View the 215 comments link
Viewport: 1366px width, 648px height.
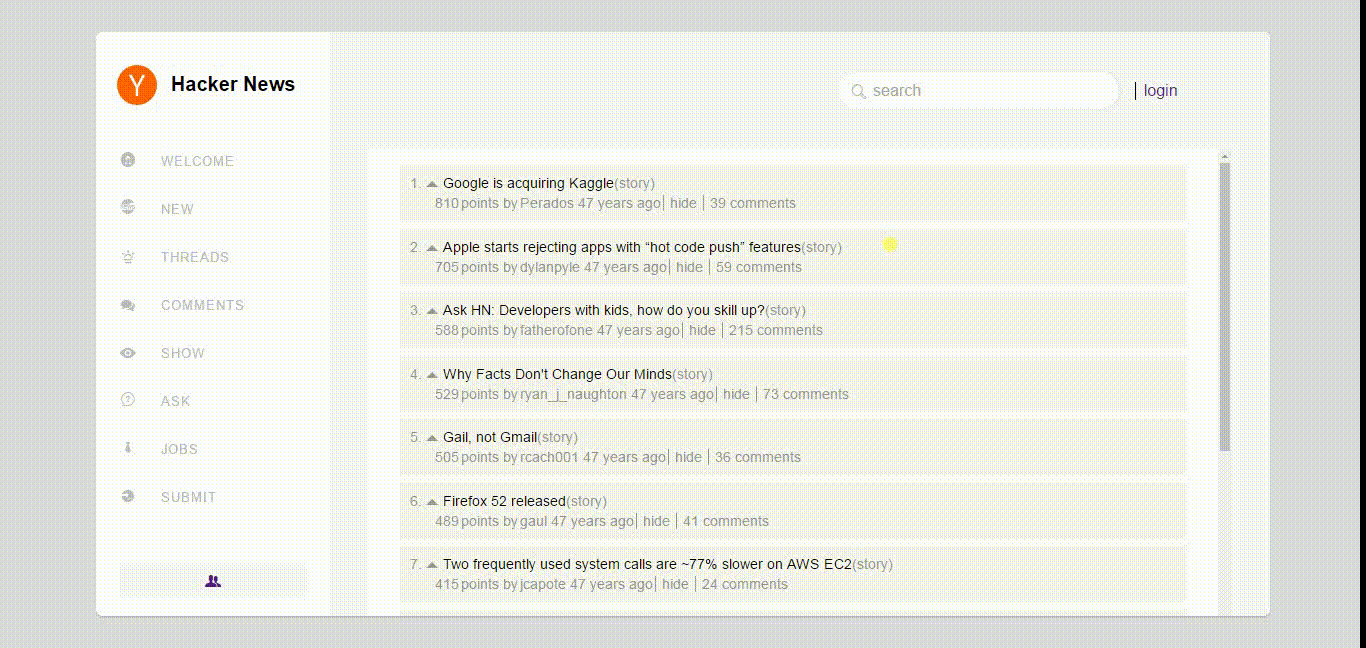point(776,330)
